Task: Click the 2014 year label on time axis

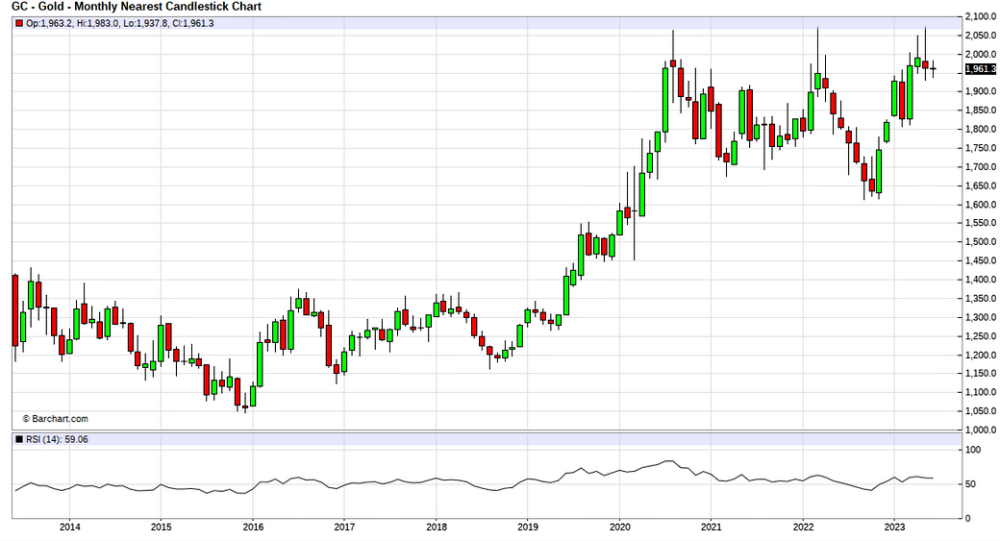Action: pyautogui.click(x=70, y=527)
